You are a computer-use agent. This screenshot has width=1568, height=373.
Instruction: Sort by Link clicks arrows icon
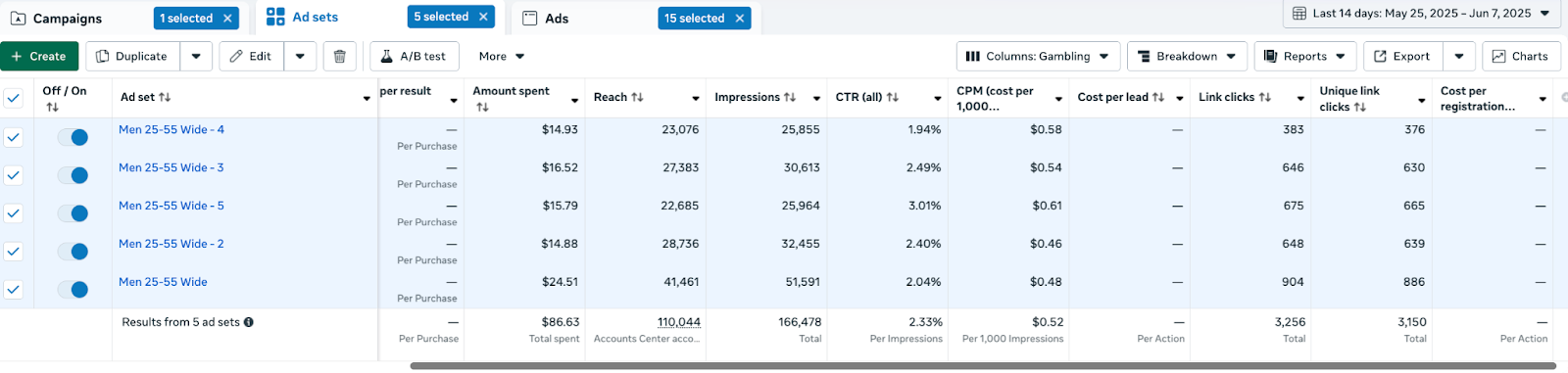coord(1265,97)
